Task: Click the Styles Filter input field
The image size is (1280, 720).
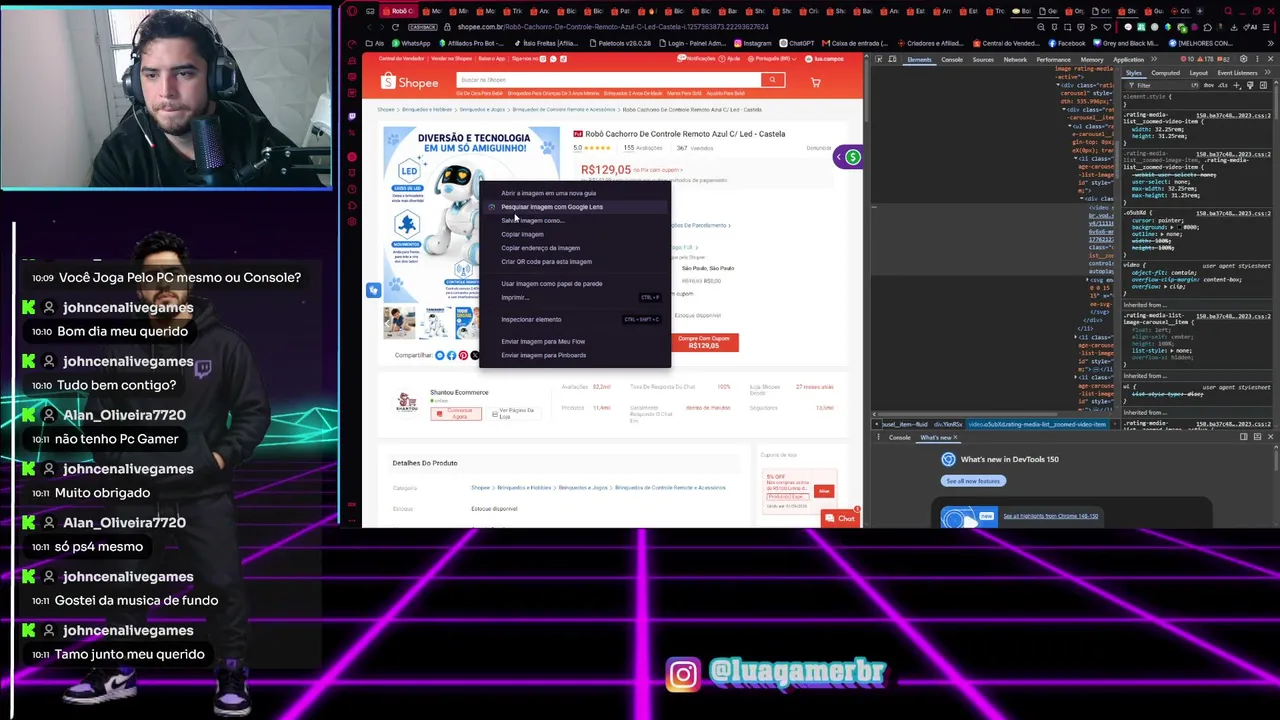Action: click(1160, 85)
